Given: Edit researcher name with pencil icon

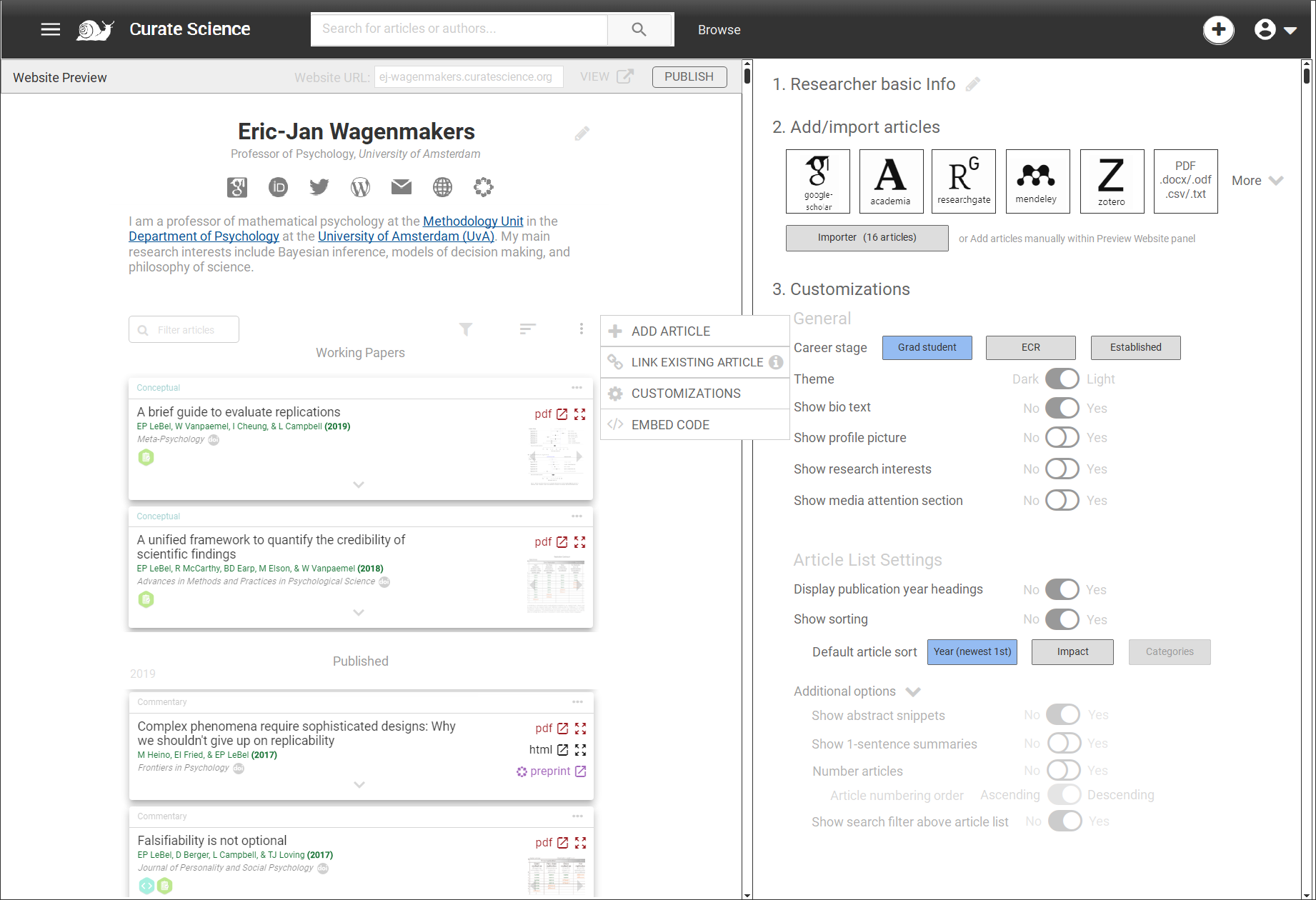Looking at the screenshot, I should coord(582,134).
